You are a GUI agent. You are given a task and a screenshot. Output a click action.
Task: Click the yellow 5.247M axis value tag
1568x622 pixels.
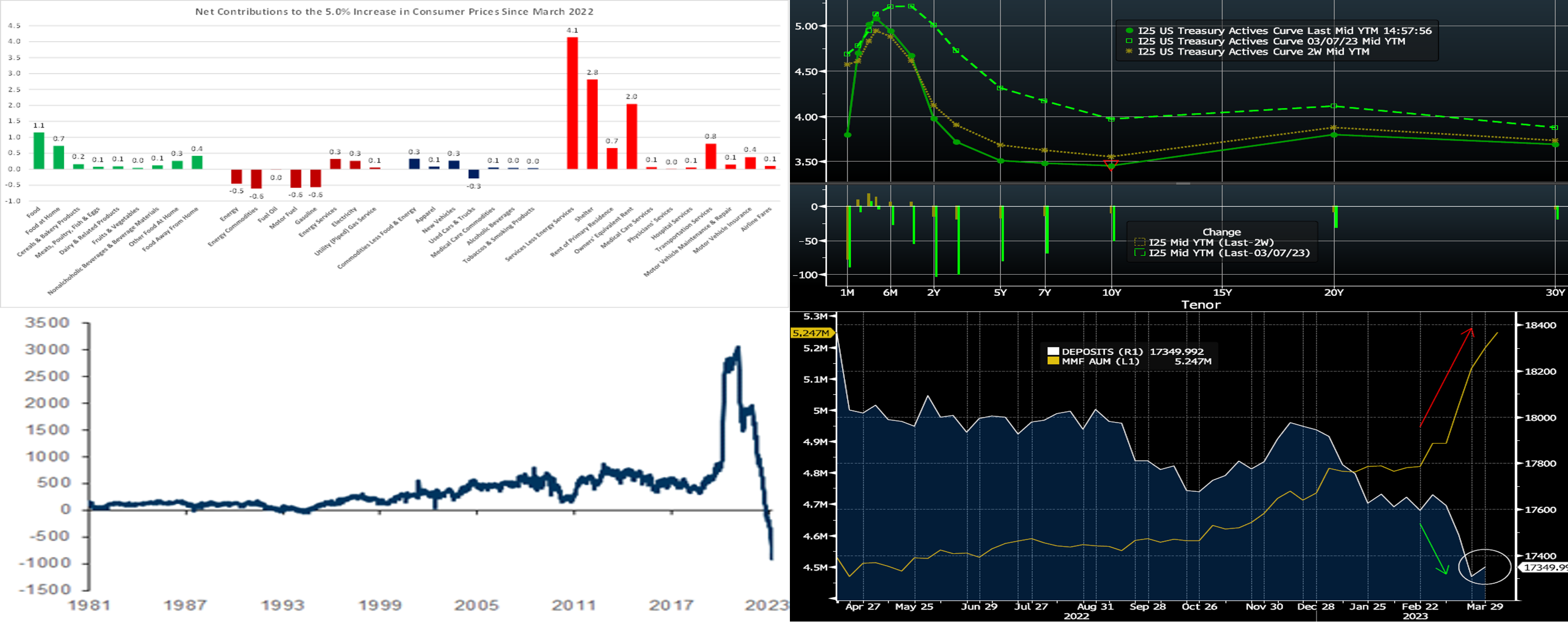point(811,333)
